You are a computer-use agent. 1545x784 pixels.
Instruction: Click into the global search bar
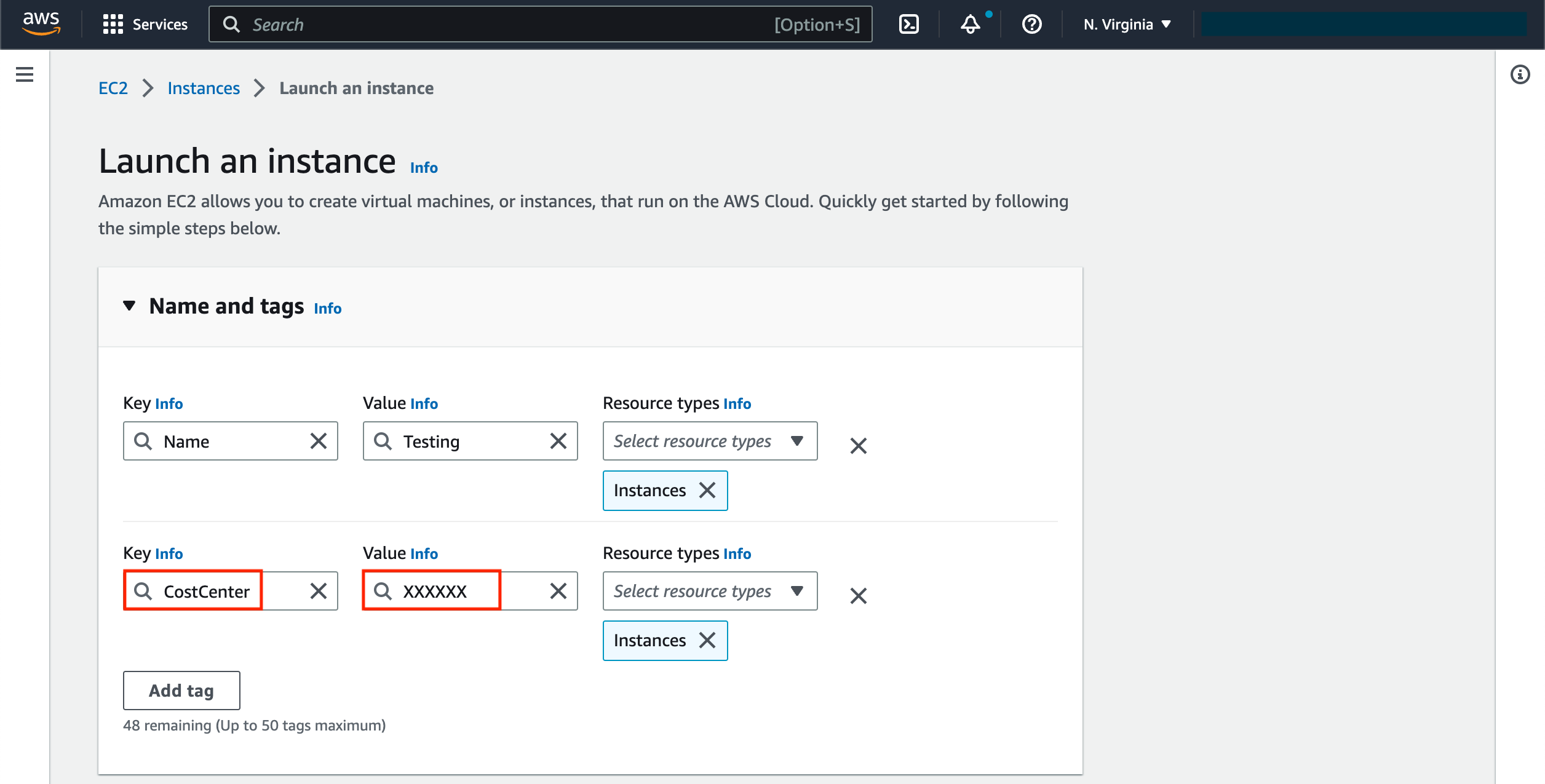click(x=541, y=25)
